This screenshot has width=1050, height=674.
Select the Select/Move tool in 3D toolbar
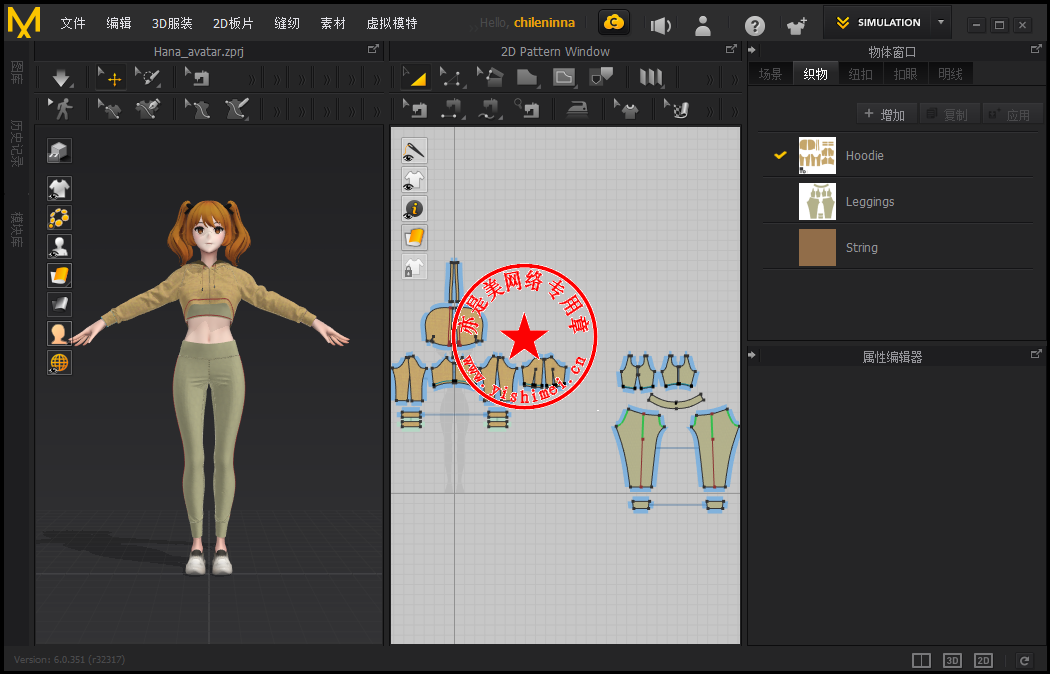(111, 77)
